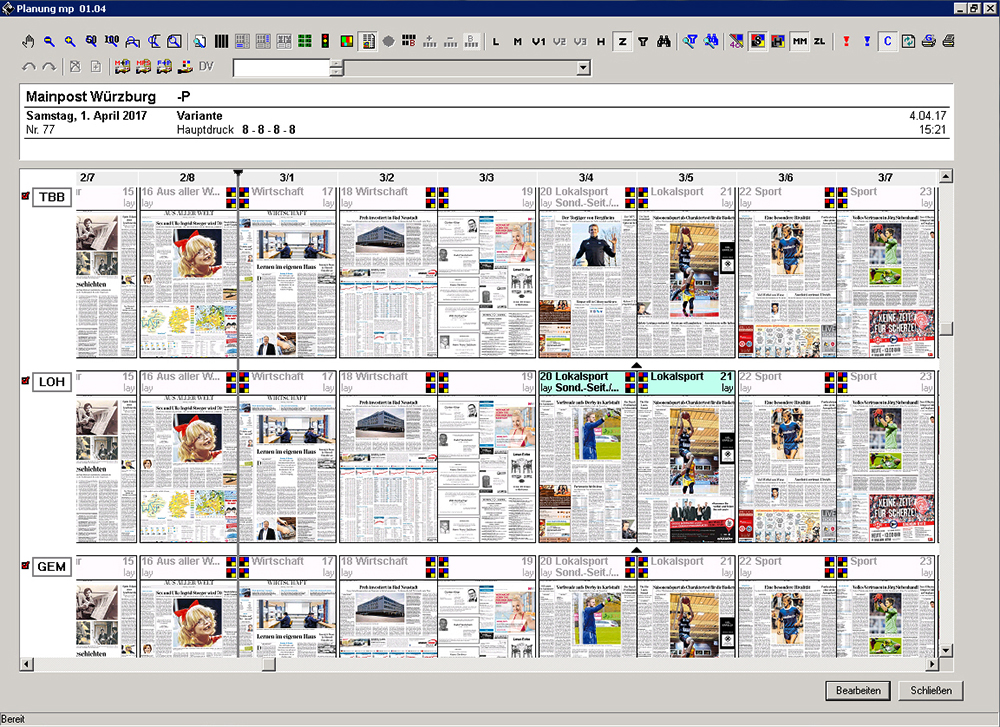Click the Schließen button
Image resolution: width=1000 pixels, height=727 pixels.
(931, 691)
